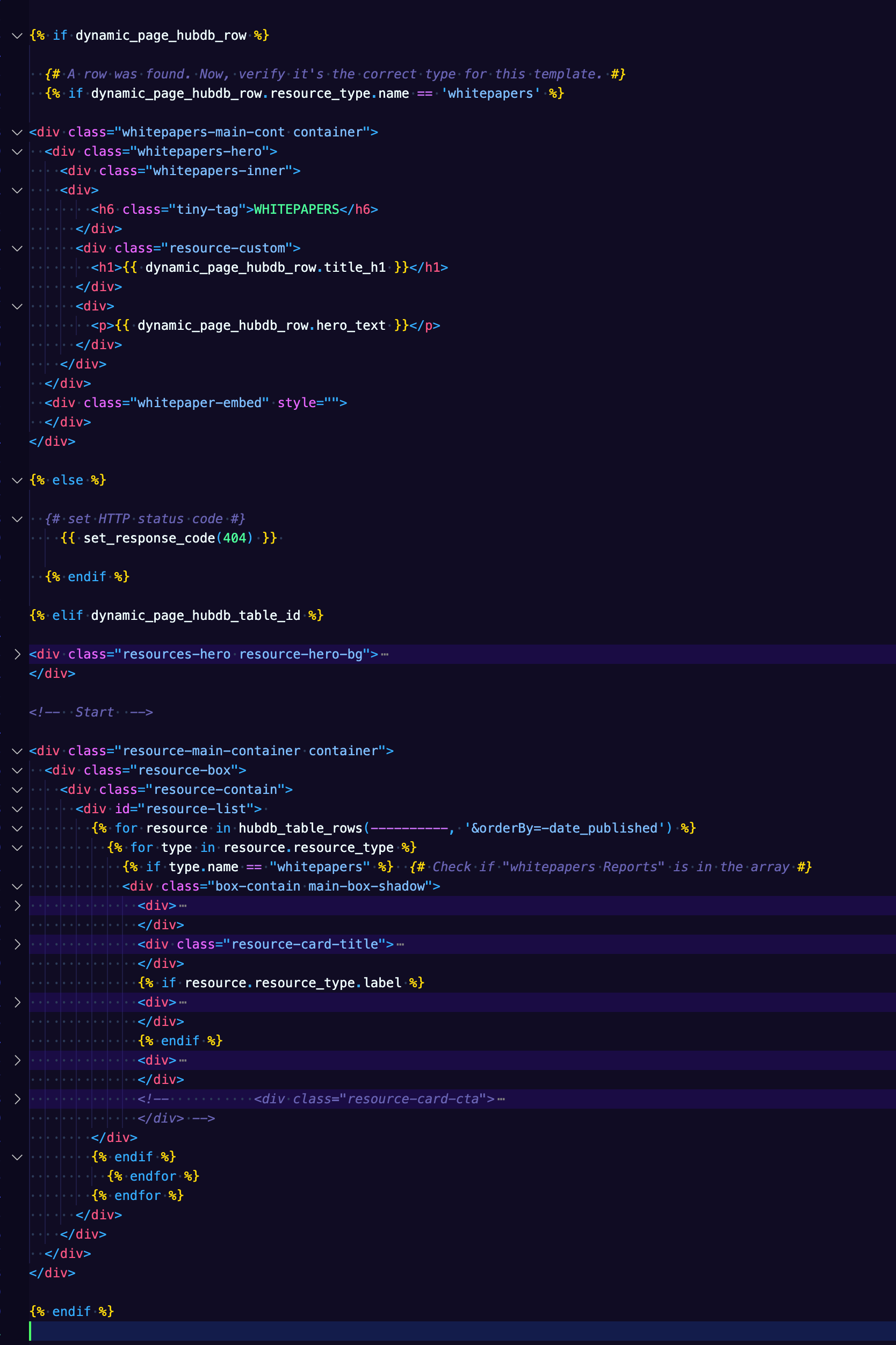Collapse the whitepapers-hero div
The width and height of the screenshot is (896, 1345).
click(x=17, y=152)
